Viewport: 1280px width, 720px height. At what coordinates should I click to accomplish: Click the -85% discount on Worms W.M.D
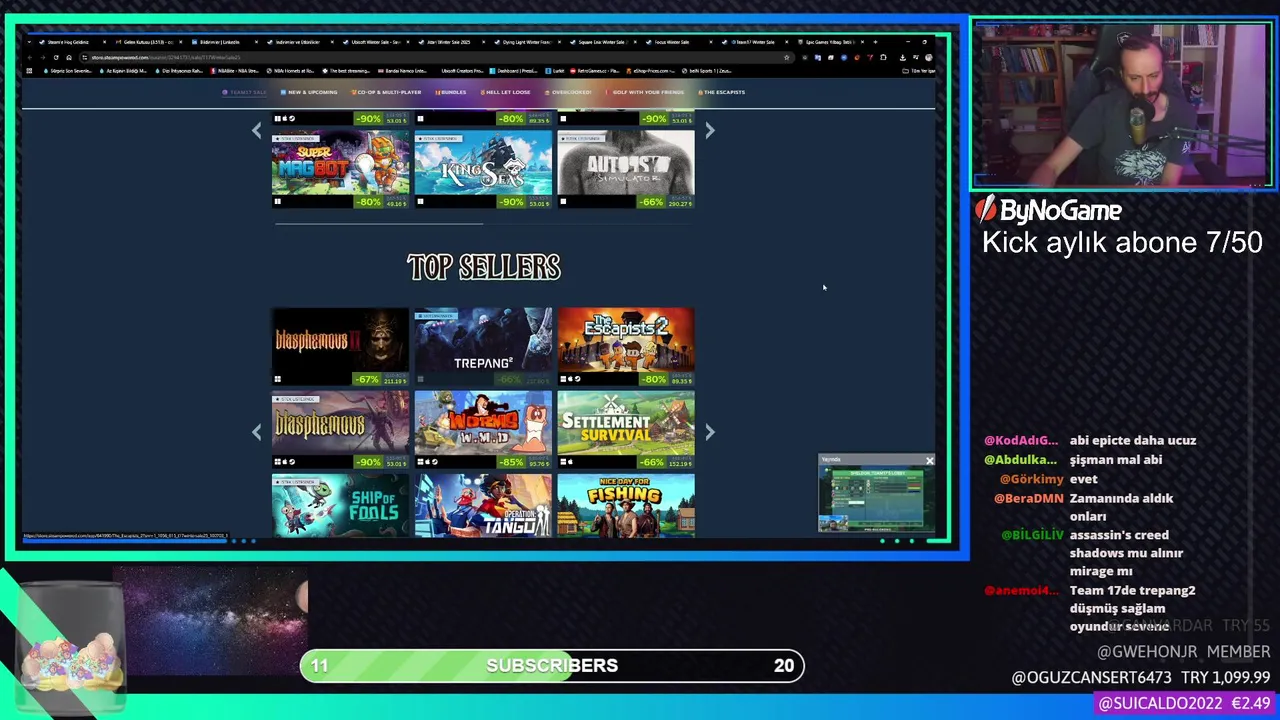pyautogui.click(x=511, y=462)
